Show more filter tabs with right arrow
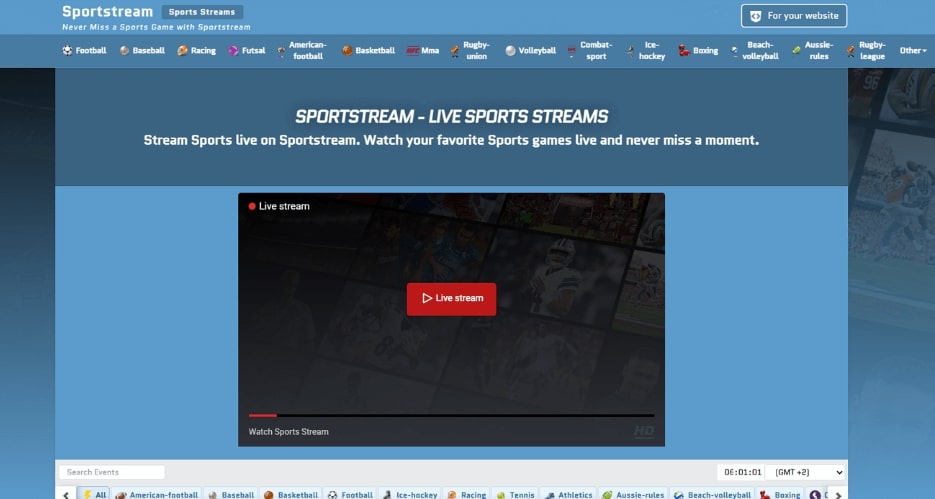Viewport: 935px width, 499px height. coord(838,494)
